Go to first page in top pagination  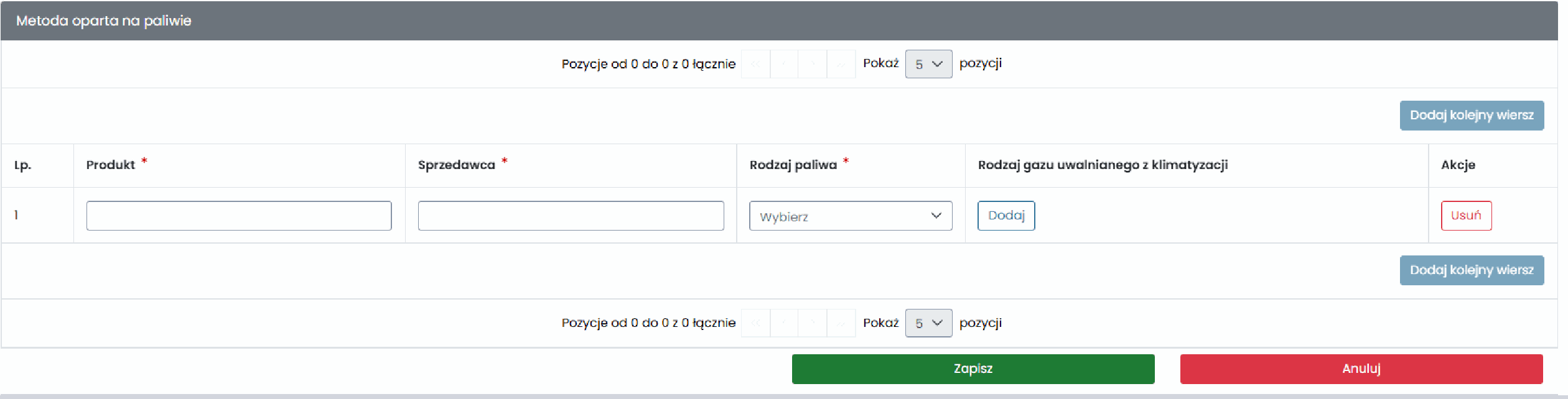tap(756, 64)
